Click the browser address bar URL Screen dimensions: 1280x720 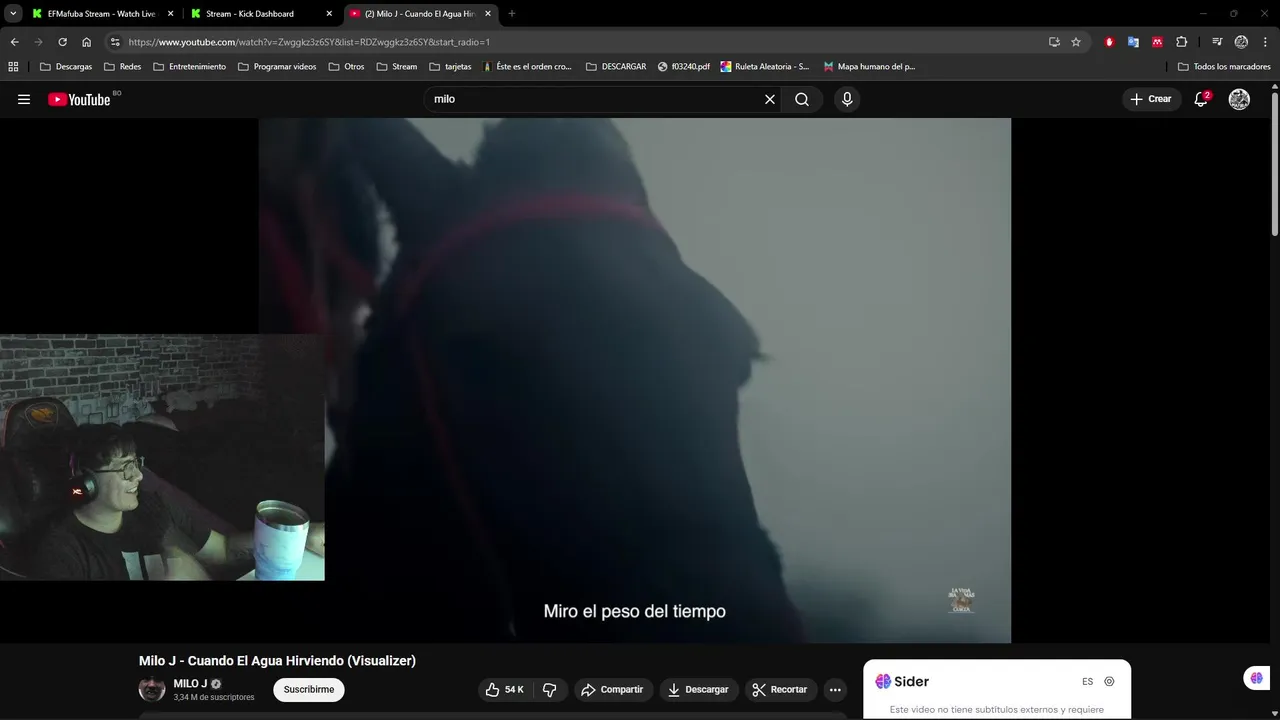pos(309,42)
